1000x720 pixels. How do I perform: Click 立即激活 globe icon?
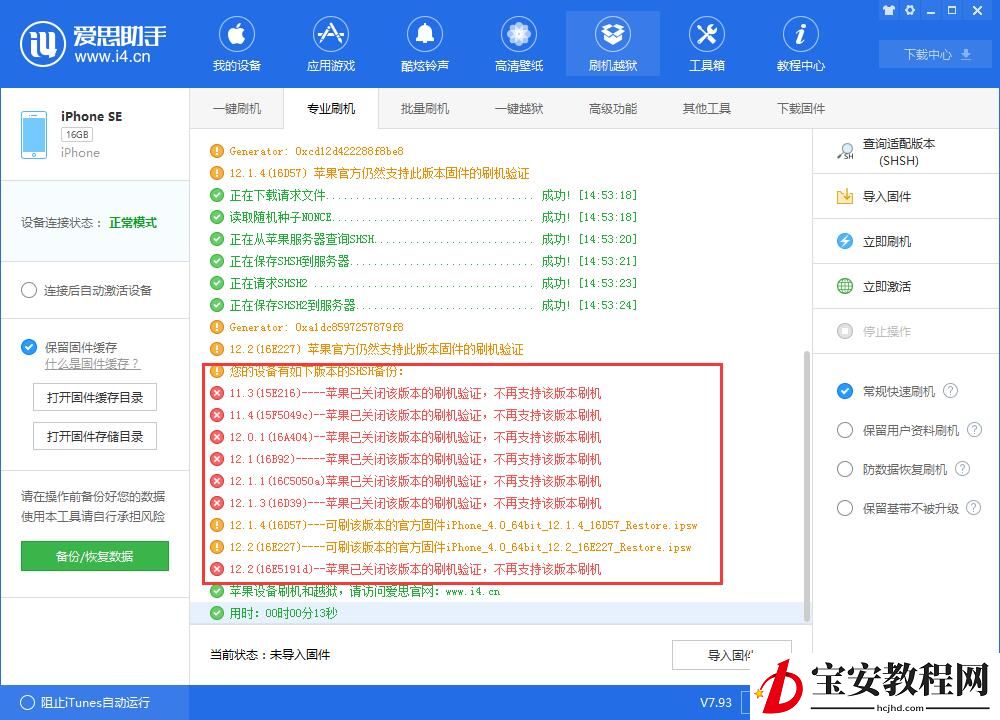[845, 286]
